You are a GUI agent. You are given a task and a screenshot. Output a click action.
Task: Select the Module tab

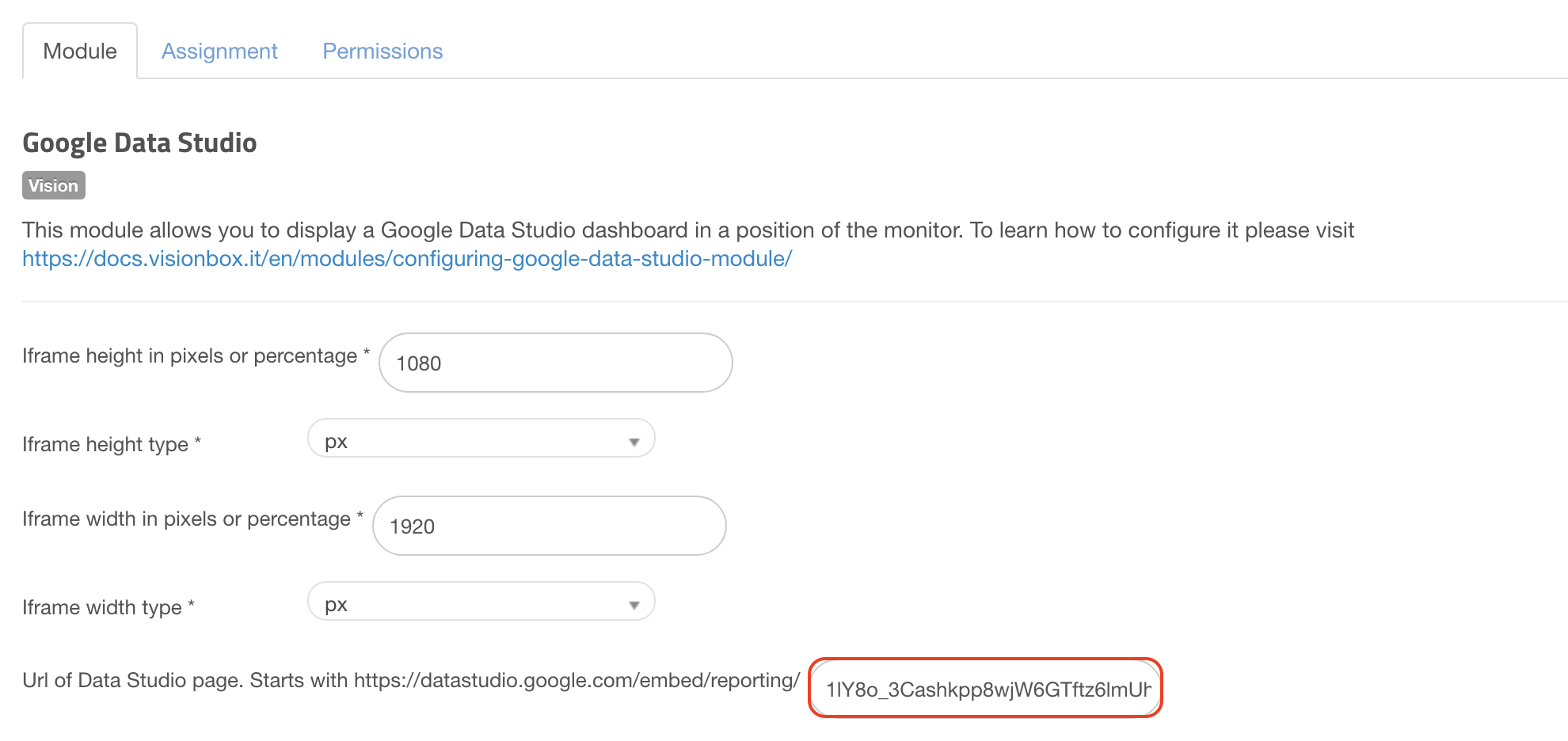79,50
